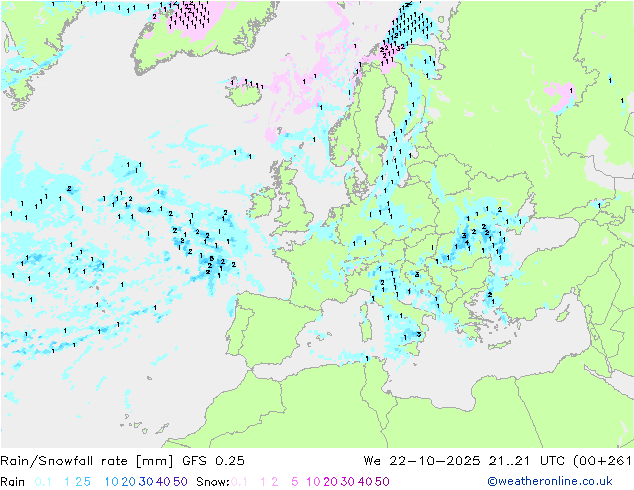This screenshot has height=490, width=634.
Task: Click the "(00+261" forecast offset text
Action: 602,461
